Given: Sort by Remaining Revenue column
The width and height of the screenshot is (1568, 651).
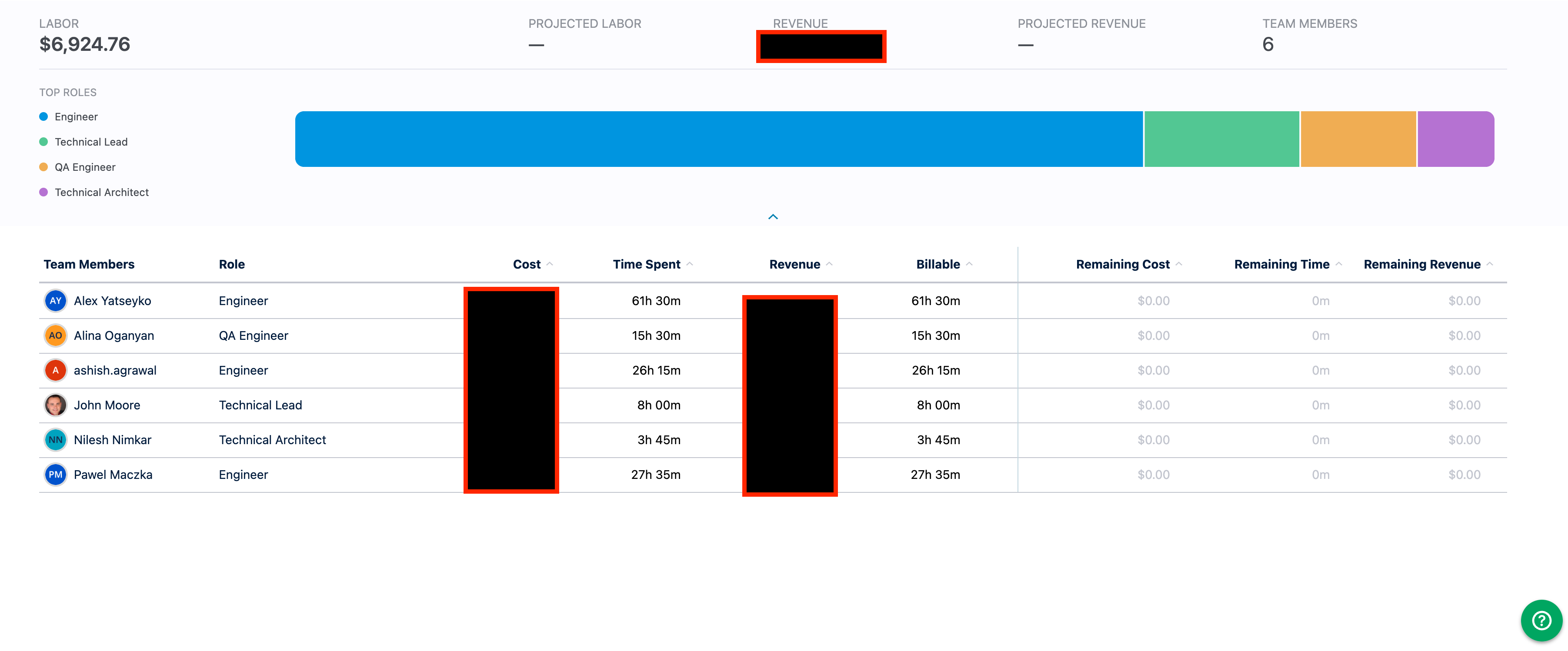Looking at the screenshot, I should point(1422,264).
